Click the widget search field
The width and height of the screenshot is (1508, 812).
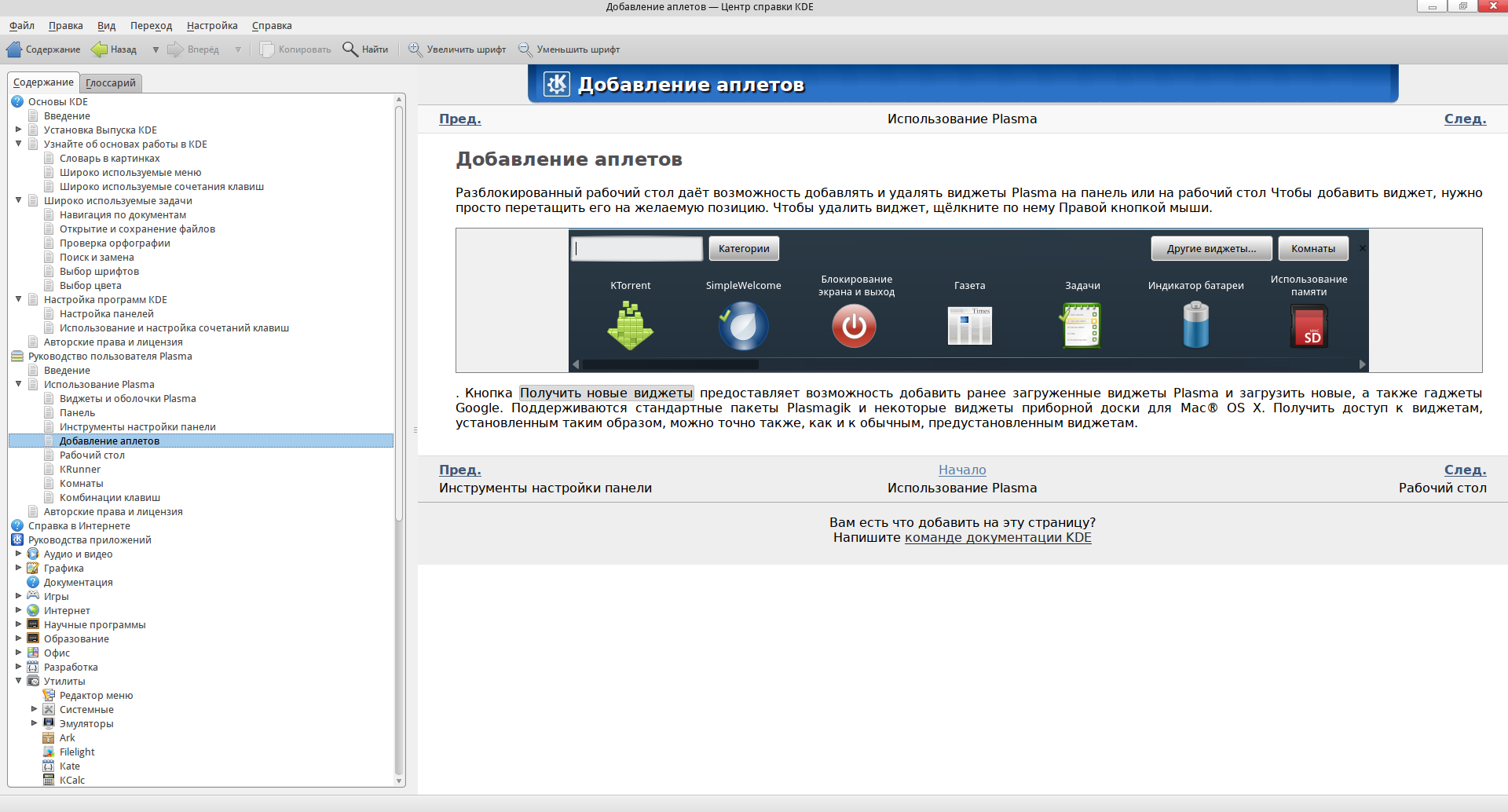637,249
